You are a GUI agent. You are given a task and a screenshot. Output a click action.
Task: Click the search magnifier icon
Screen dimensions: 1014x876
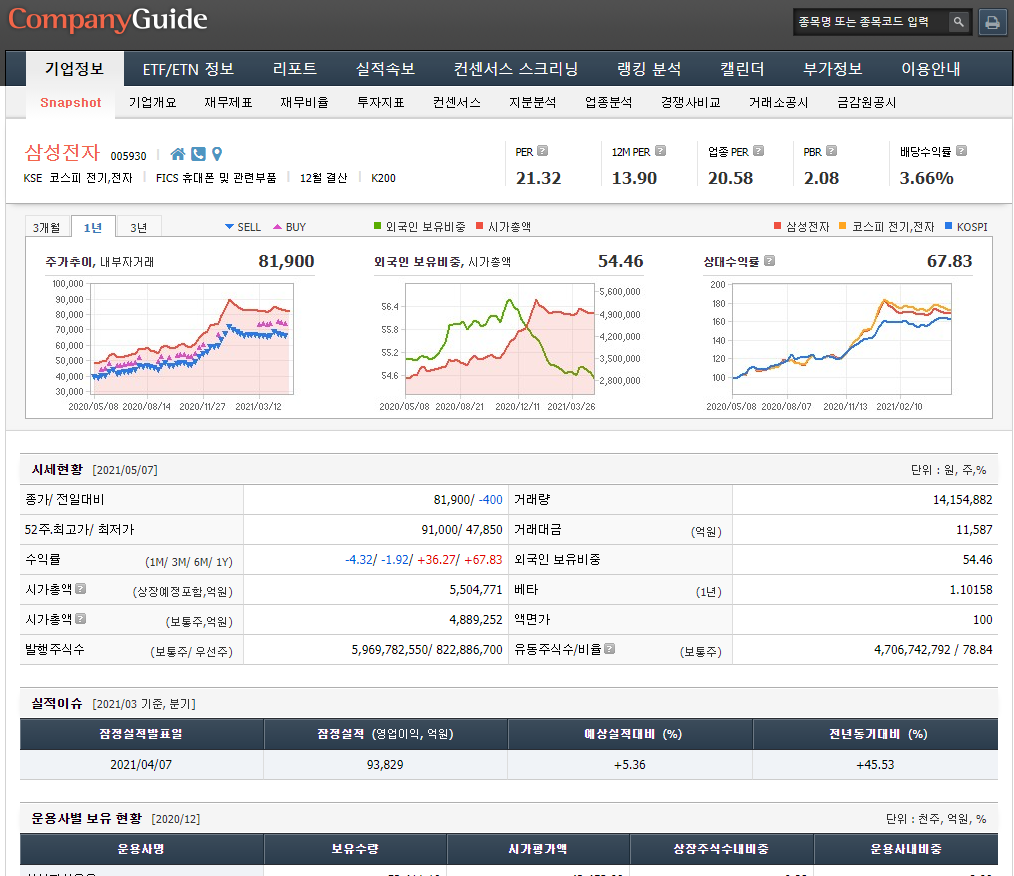(958, 22)
